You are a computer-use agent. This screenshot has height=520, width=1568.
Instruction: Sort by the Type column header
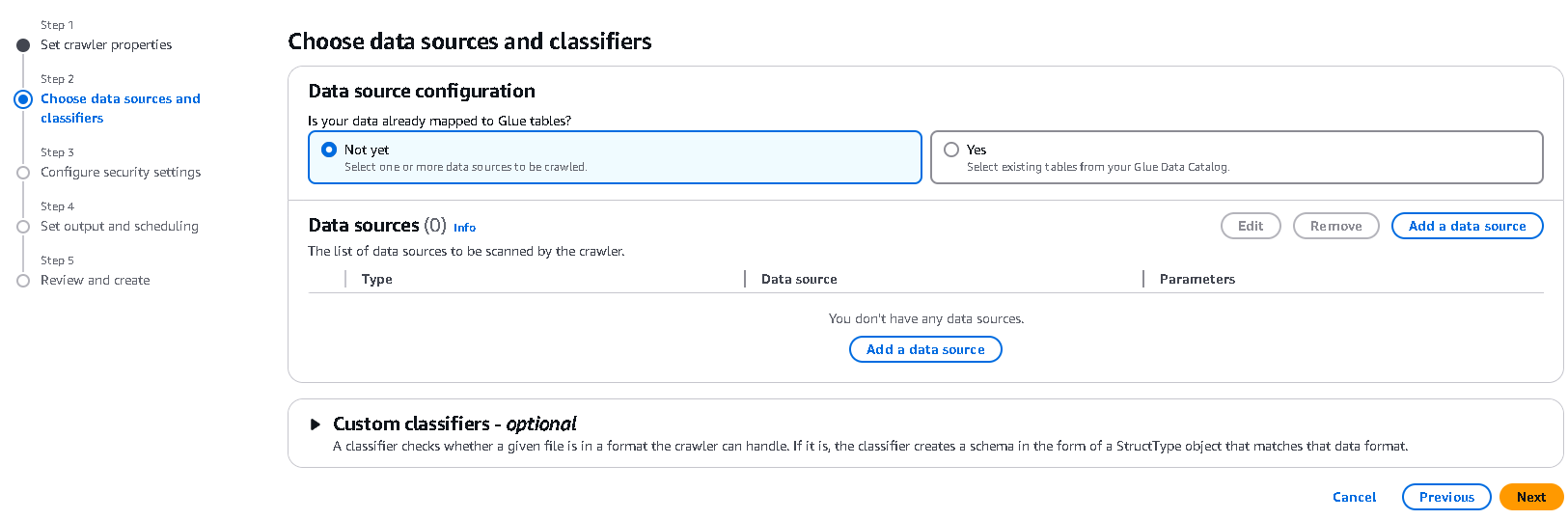(377, 279)
